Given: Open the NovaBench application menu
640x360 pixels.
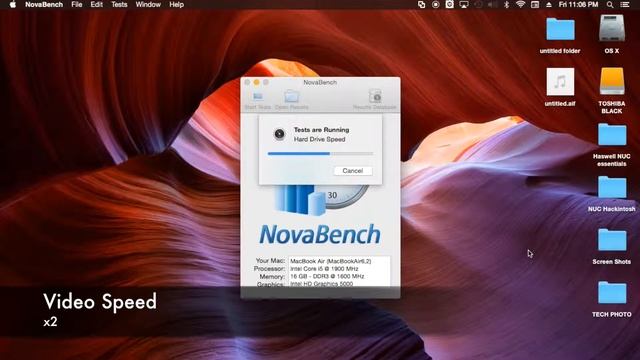Looking at the screenshot, I should pos(44,4).
